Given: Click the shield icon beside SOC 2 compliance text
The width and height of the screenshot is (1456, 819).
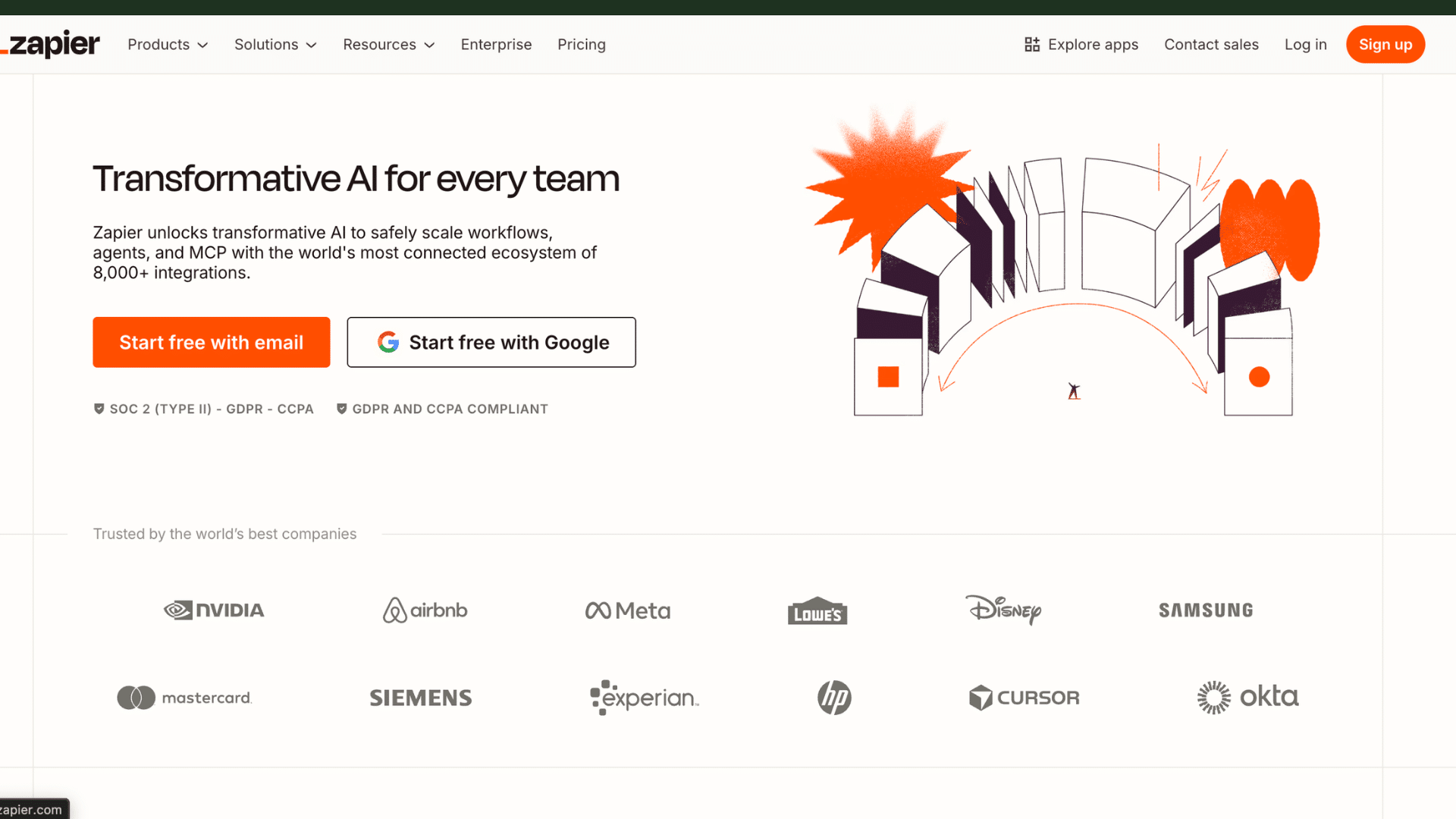Looking at the screenshot, I should [x=99, y=409].
